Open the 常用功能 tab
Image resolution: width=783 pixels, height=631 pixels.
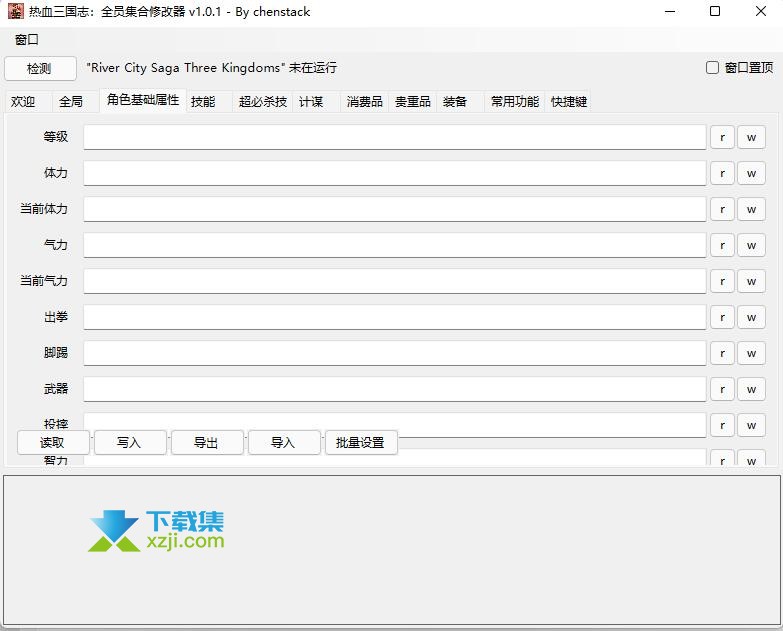[515, 102]
